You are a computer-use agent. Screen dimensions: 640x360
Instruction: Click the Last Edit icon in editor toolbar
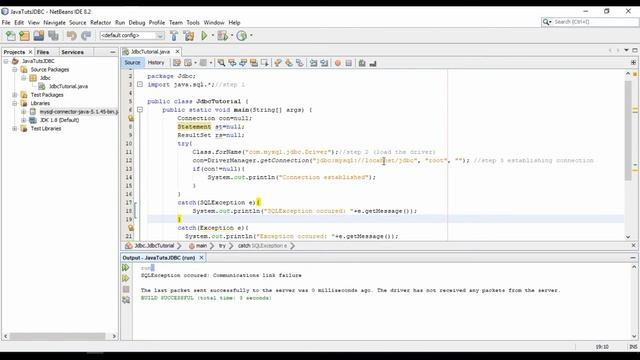tap(177, 63)
